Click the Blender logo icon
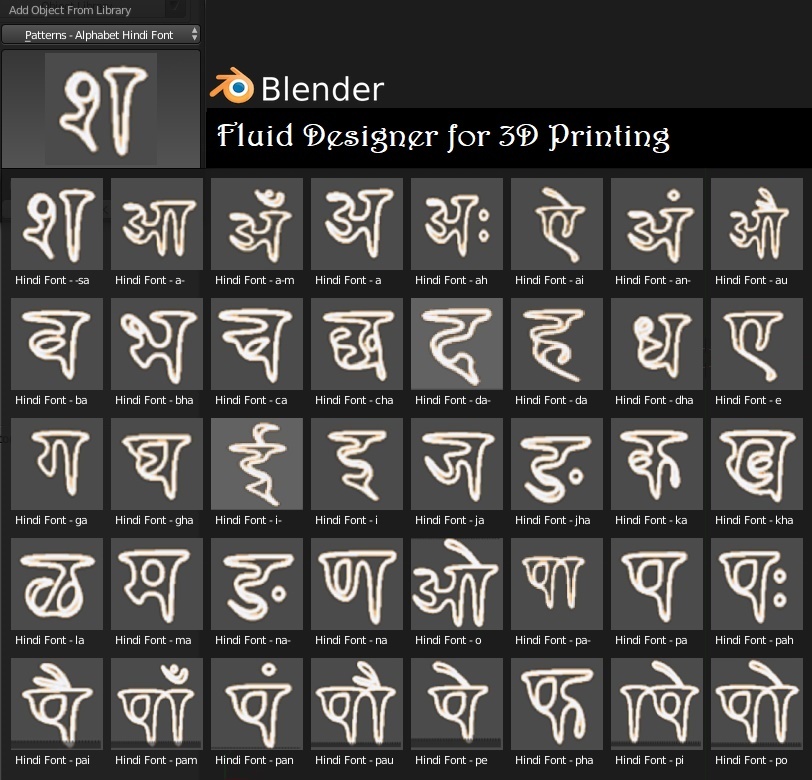 click(x=232, y=85)
